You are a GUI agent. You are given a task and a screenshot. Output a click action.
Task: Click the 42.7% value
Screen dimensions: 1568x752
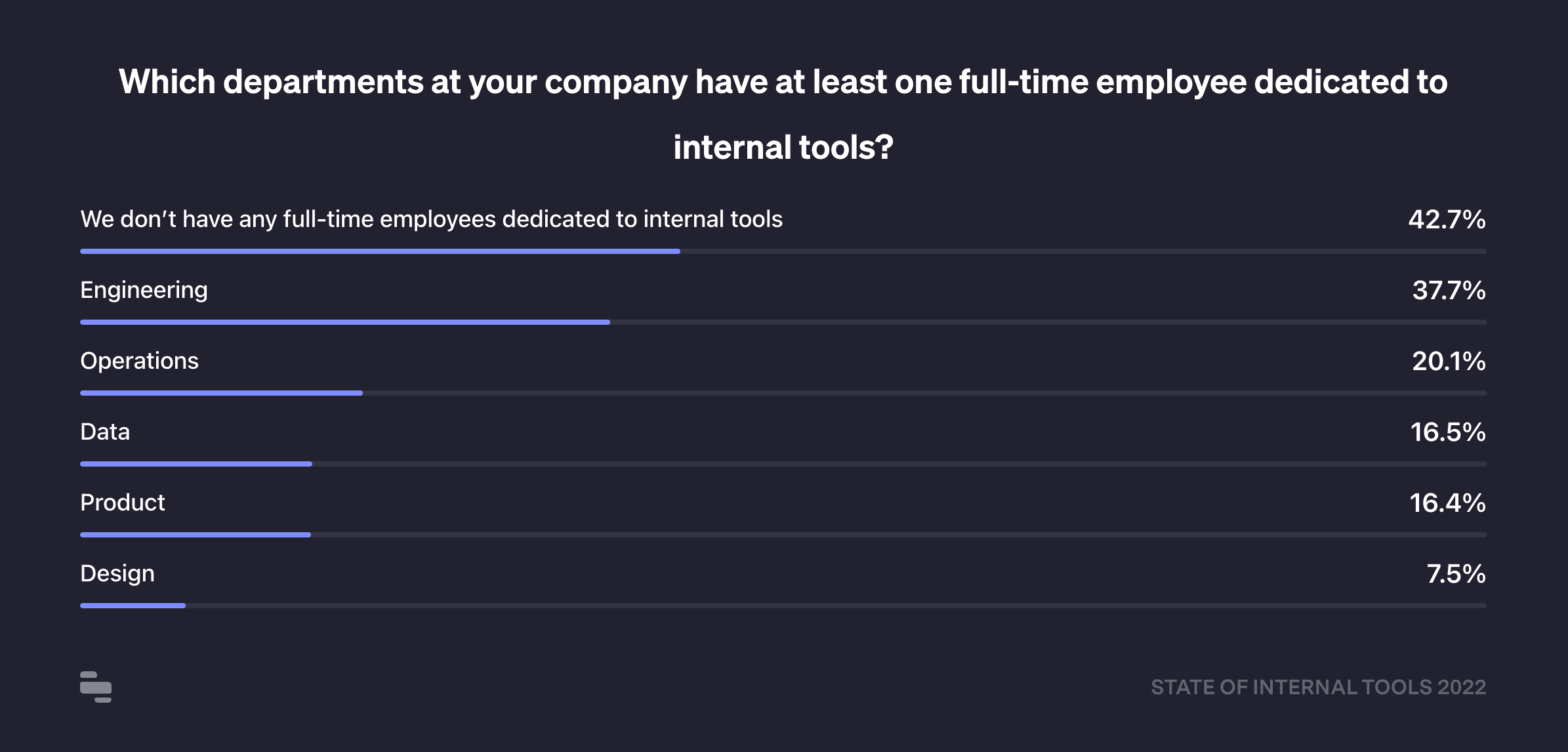pos(1447,219)
